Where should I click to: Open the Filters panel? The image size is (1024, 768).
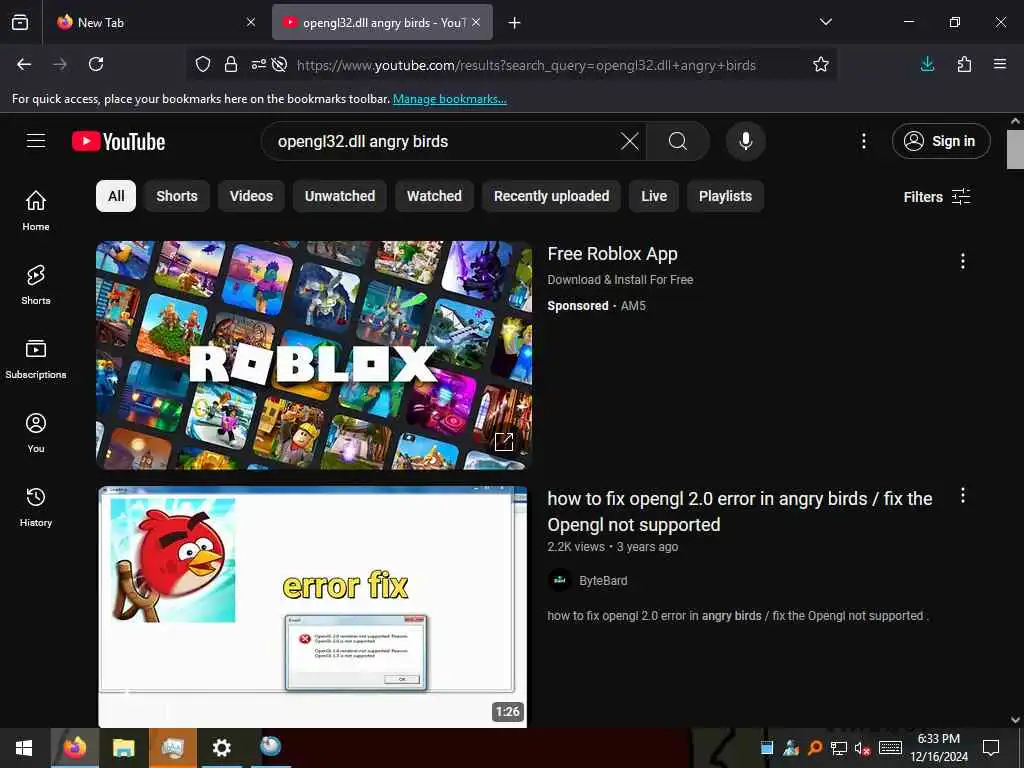(x=936, y=197)
